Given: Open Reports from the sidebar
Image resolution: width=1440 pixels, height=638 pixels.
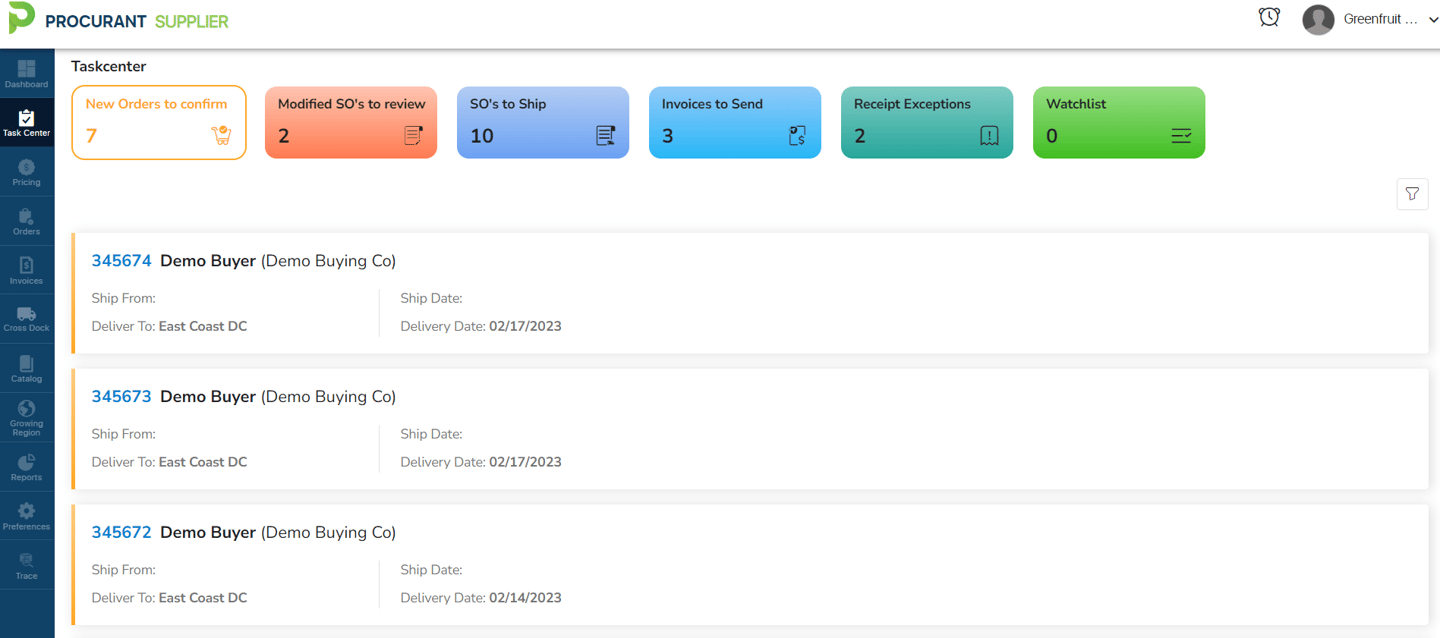Looking at the screenshot, I should click(x=27, y=465).
